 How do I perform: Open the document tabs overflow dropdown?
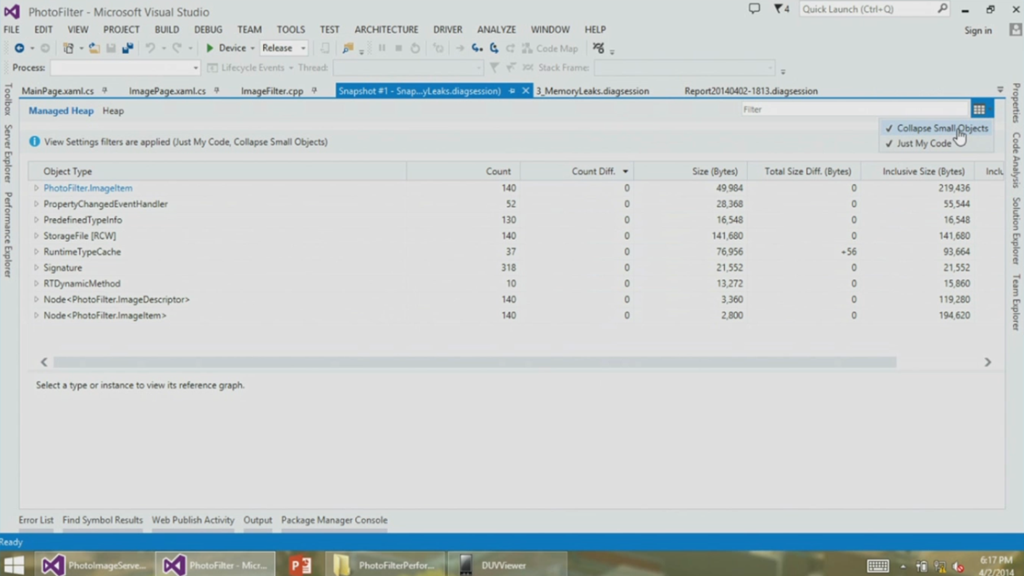click(x=1000, y=90)
